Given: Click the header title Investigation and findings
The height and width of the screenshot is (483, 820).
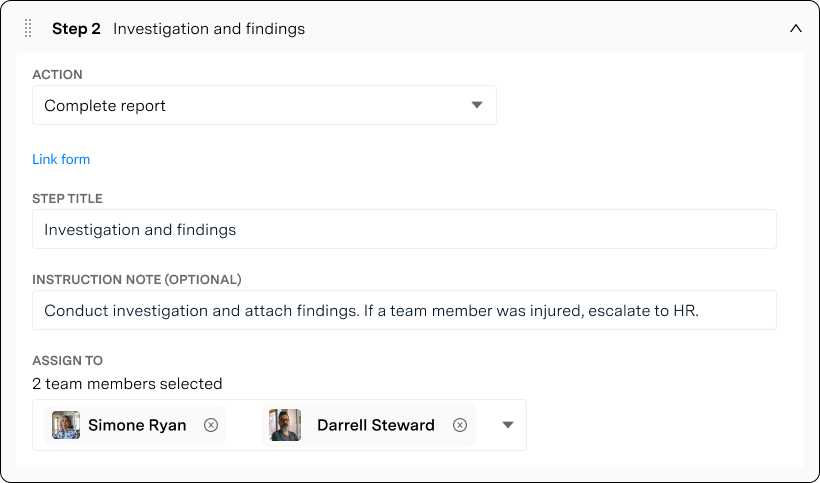Looking at the screenshot, I should pyautogui.click(x=209, y=29).
